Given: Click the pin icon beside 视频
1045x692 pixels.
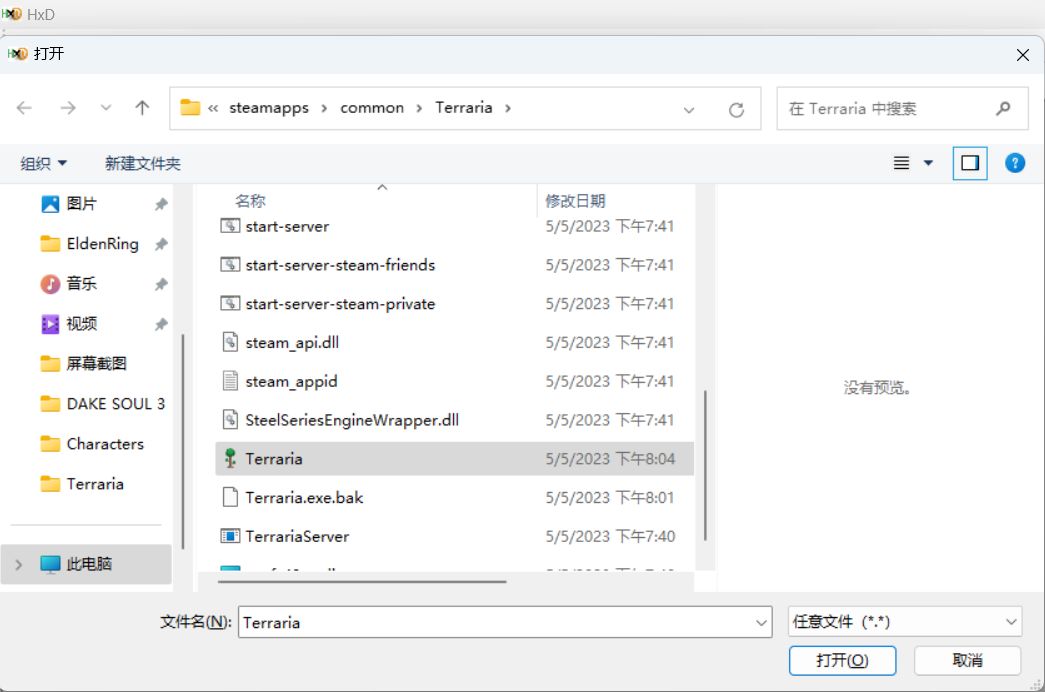Looking at the screenshot, I should pos(161,324).
